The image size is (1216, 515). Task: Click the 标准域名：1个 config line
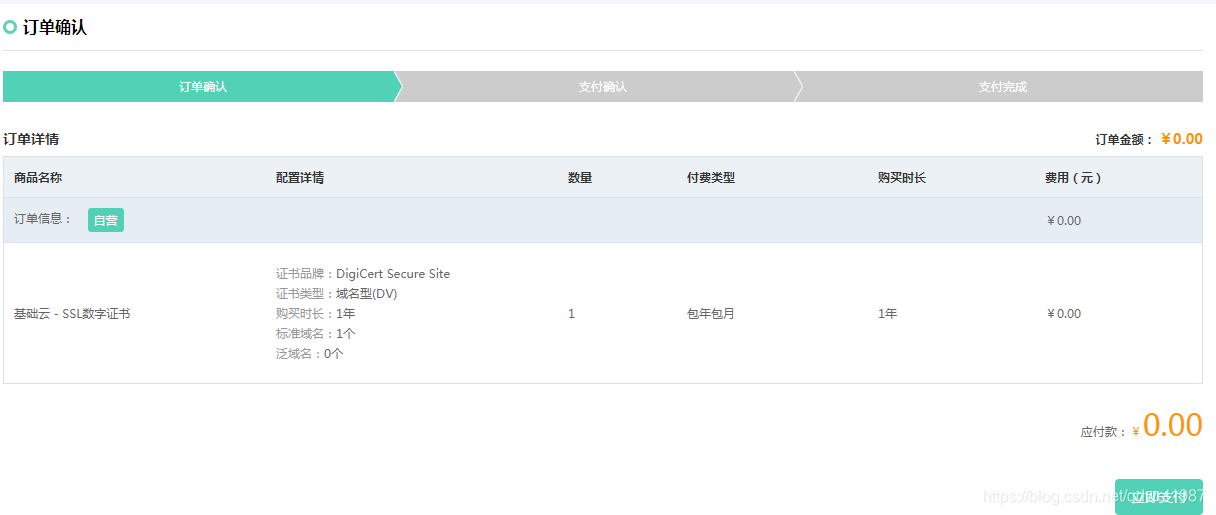pyautogui.click(x=316, y=334)
